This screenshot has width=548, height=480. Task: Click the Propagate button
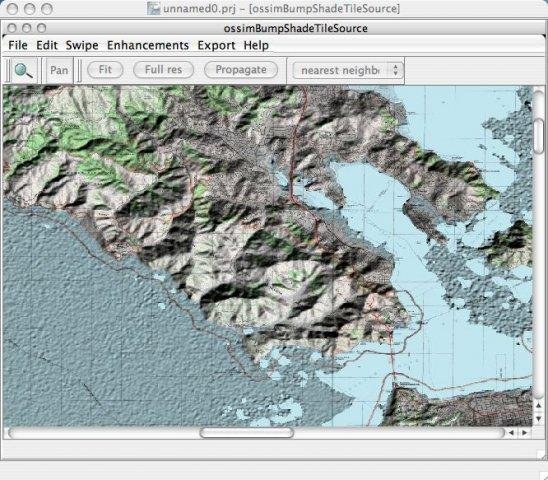tap(241, 70)
